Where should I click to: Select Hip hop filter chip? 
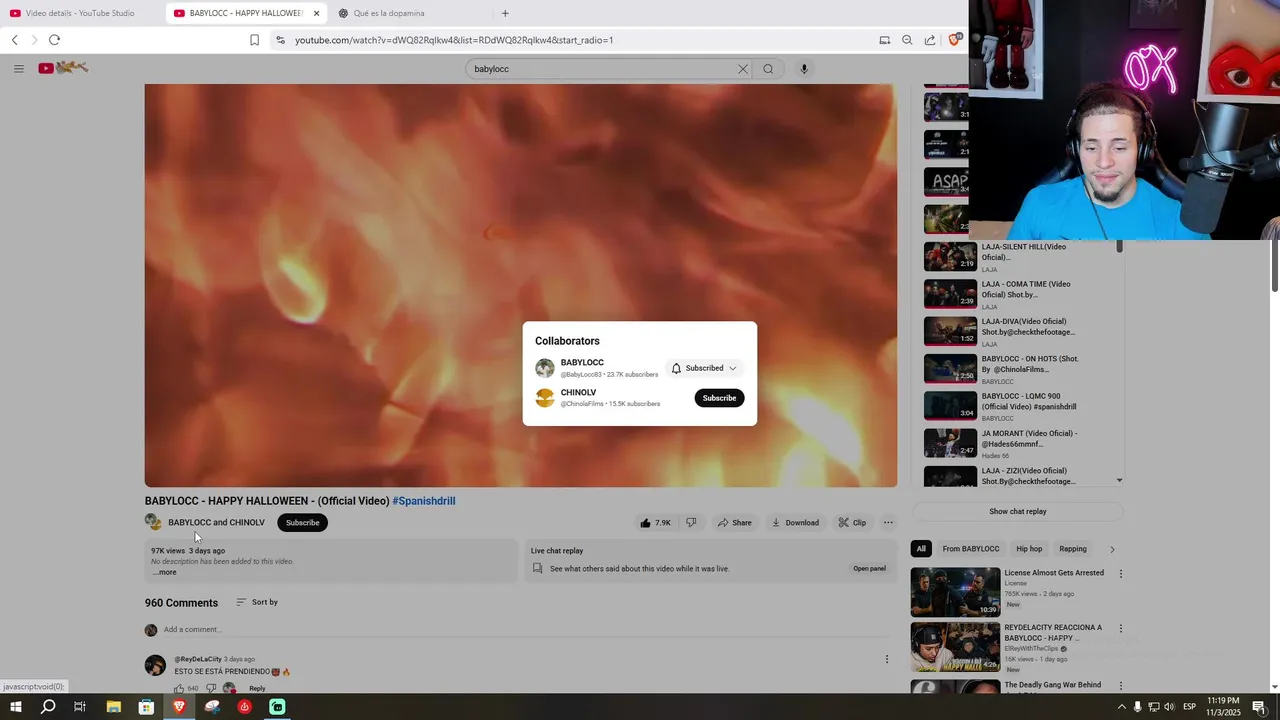[x=1029, y=549]
